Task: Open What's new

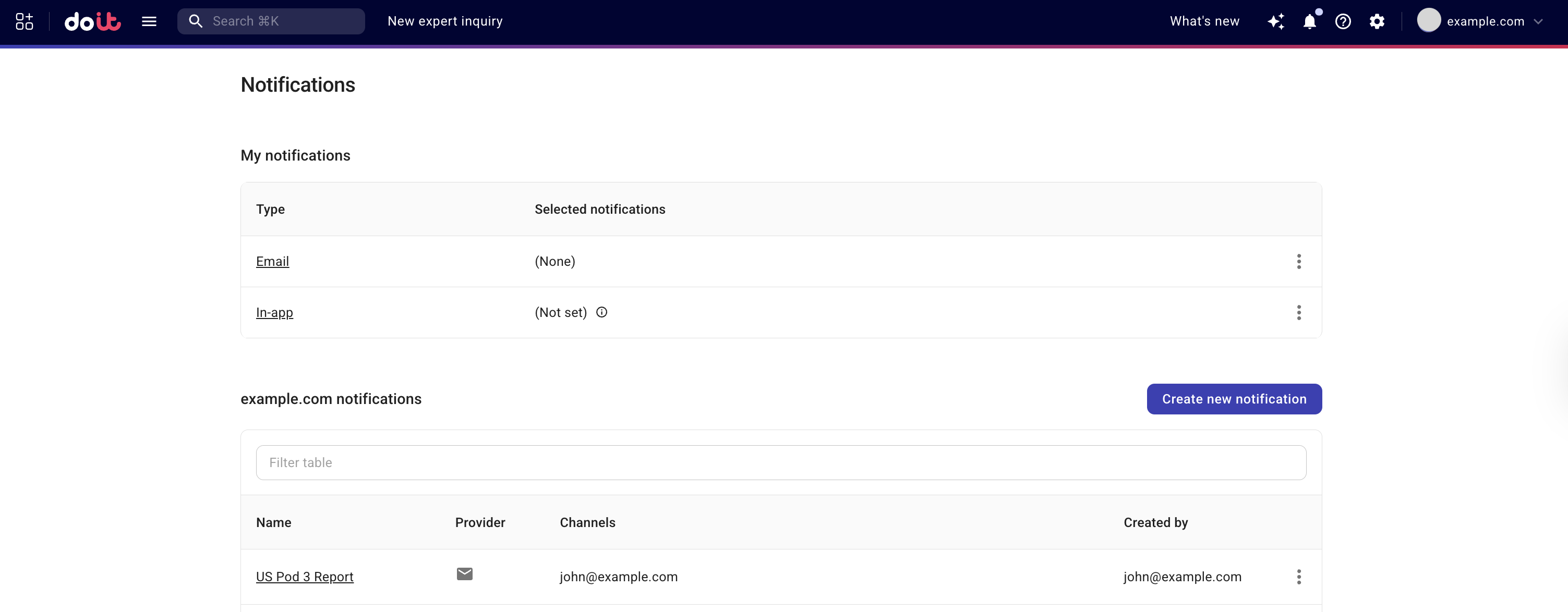Action: tap(1204, 20)
